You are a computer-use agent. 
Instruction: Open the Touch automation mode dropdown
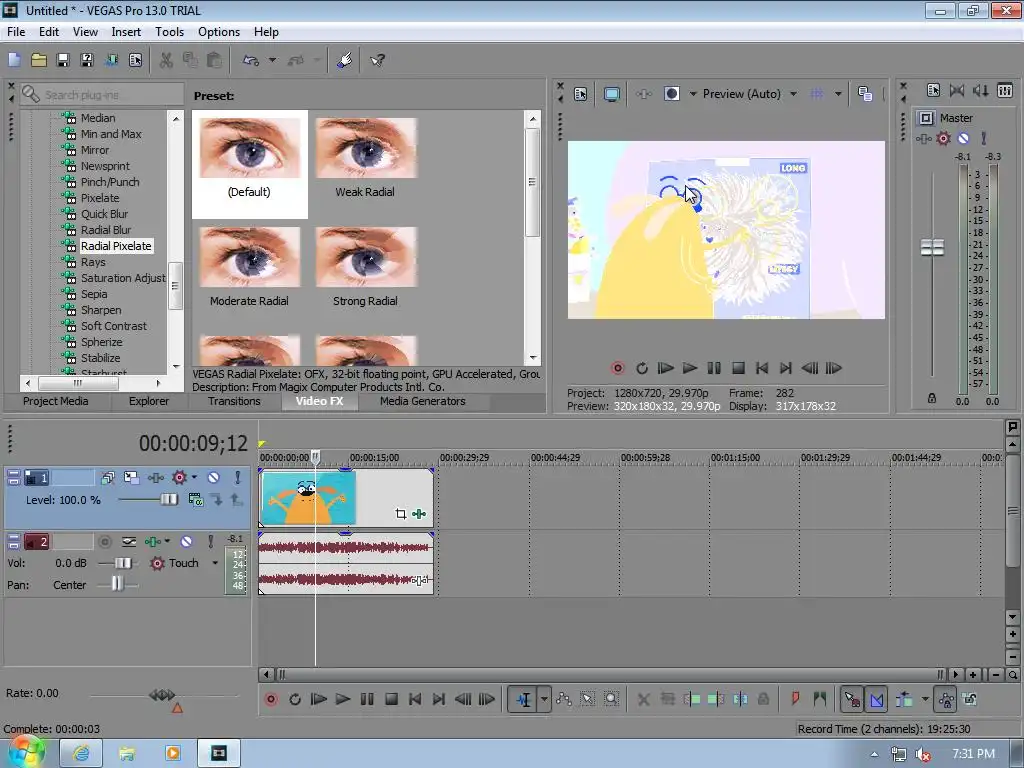click(215, 563)
